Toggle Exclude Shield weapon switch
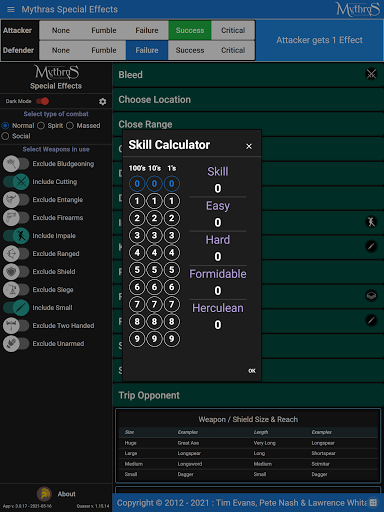The image size is (384, 512). (16, 272)
